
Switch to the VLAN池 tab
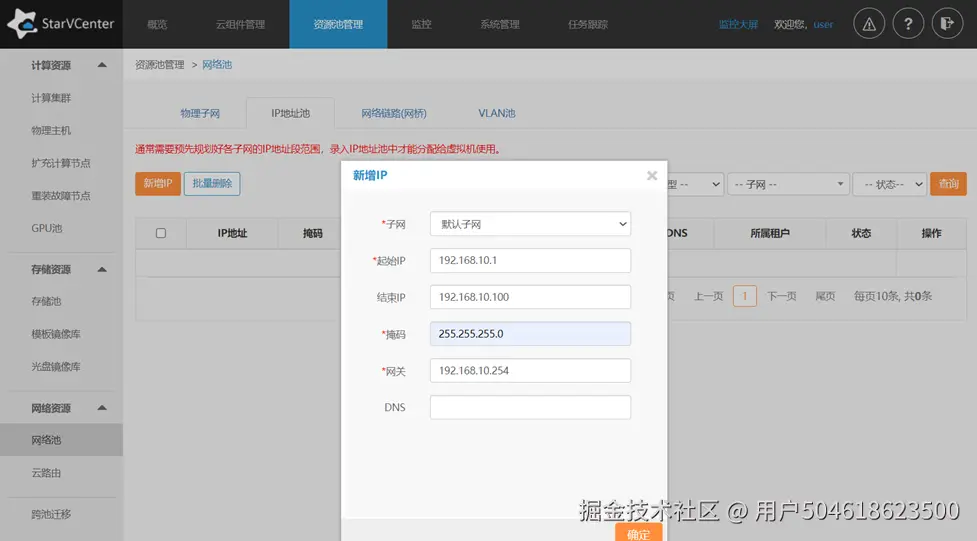pos(497,113)
